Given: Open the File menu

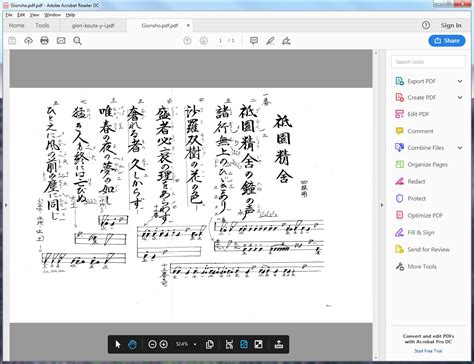Looking at the screenshot, I should click(9, 15).
